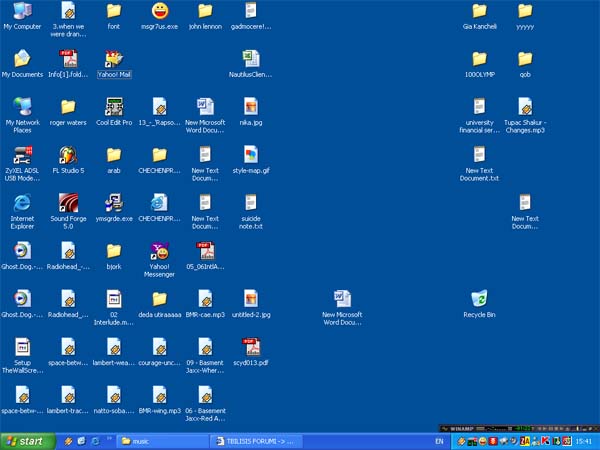The height and width of the screenshot is (450, 600).
Task: Open the Sound Forge 5.0 shortcut
Action: [68, 212]
